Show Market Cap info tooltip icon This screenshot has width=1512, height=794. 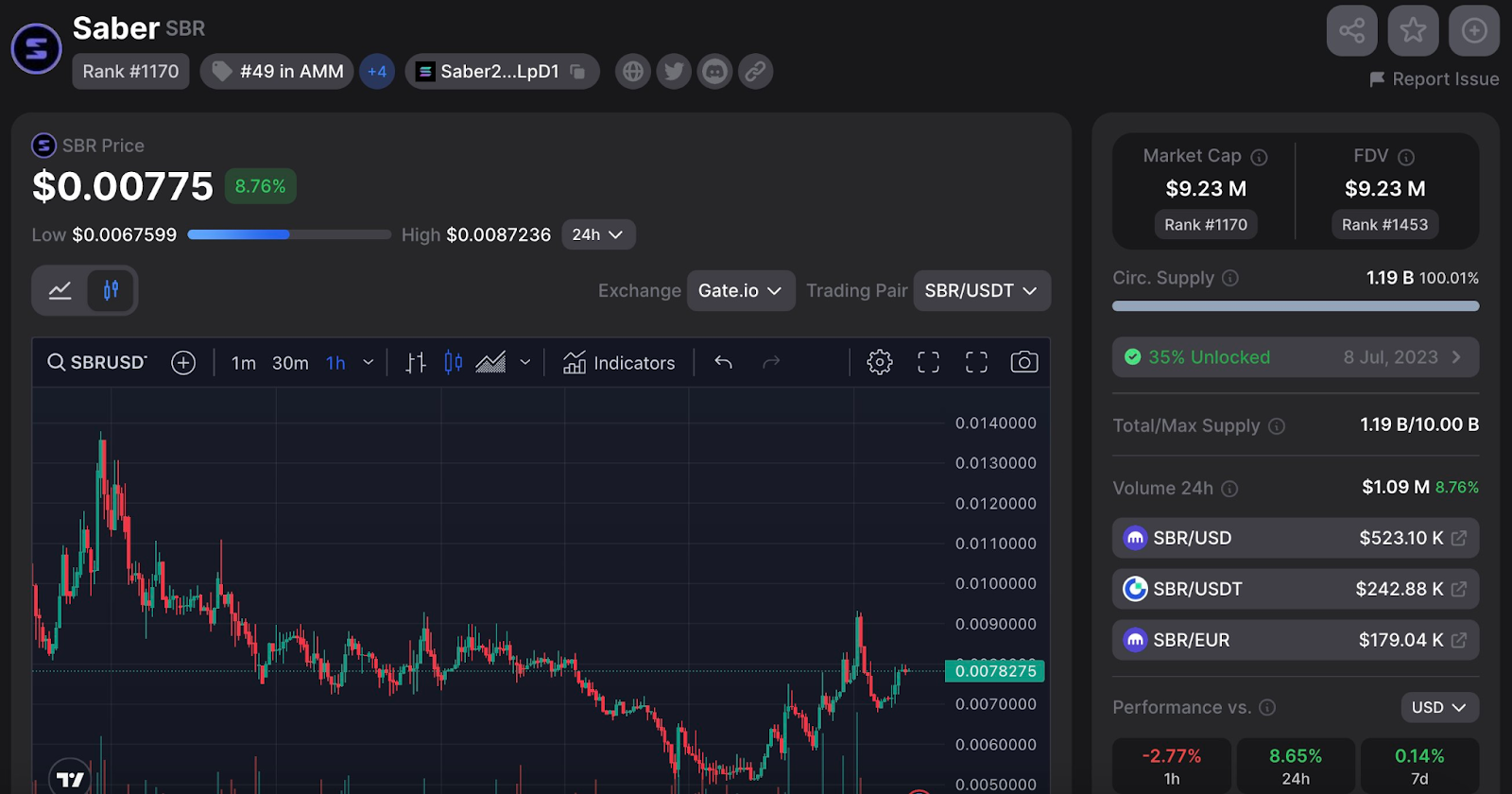[x=1260, y=157]
